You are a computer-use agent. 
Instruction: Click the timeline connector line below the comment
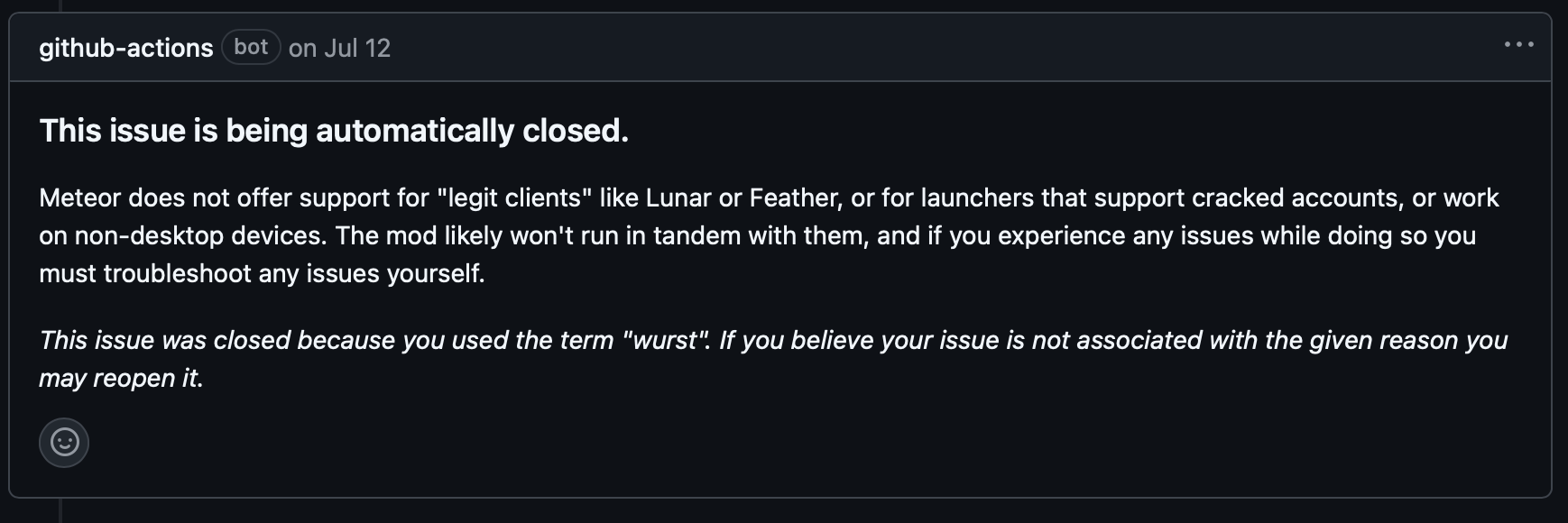point(60,510)
